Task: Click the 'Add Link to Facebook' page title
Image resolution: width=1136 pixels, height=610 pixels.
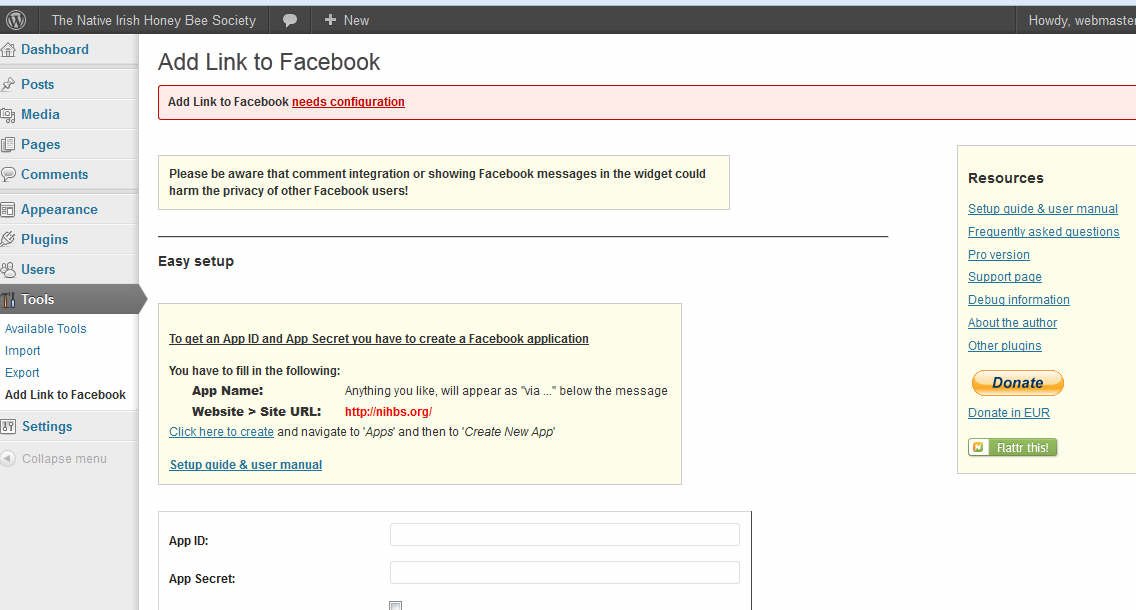Action: point(269,62)
